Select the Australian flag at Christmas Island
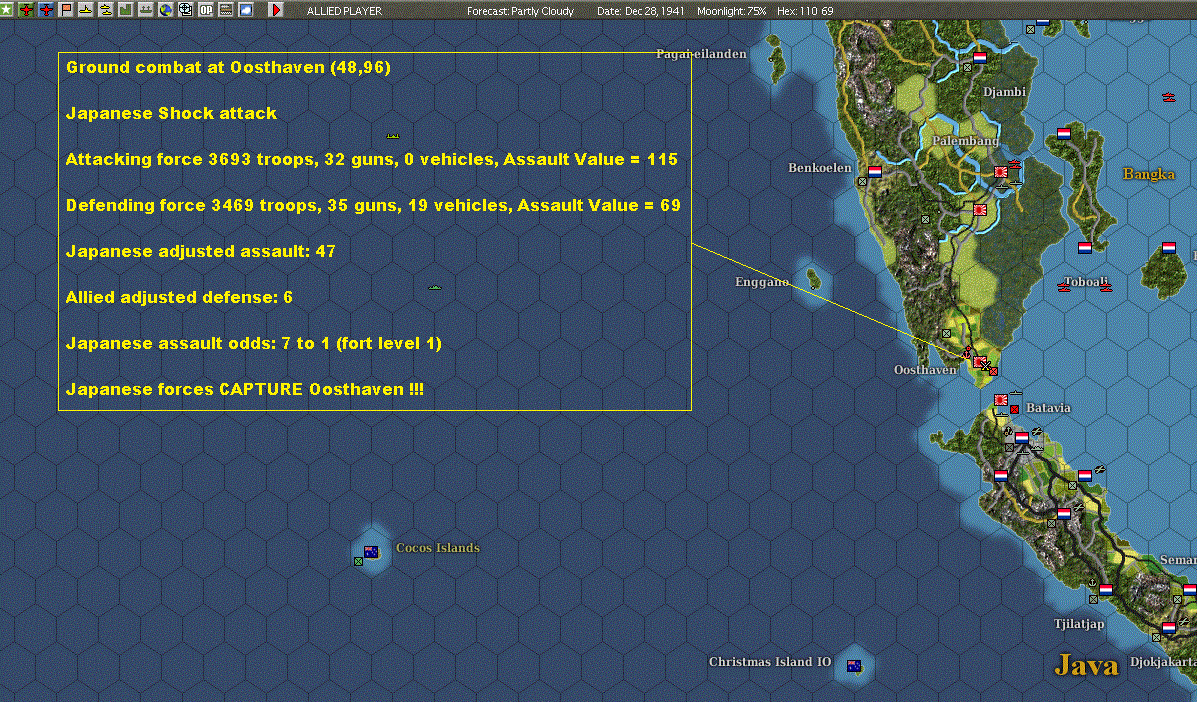 point(854,666)
